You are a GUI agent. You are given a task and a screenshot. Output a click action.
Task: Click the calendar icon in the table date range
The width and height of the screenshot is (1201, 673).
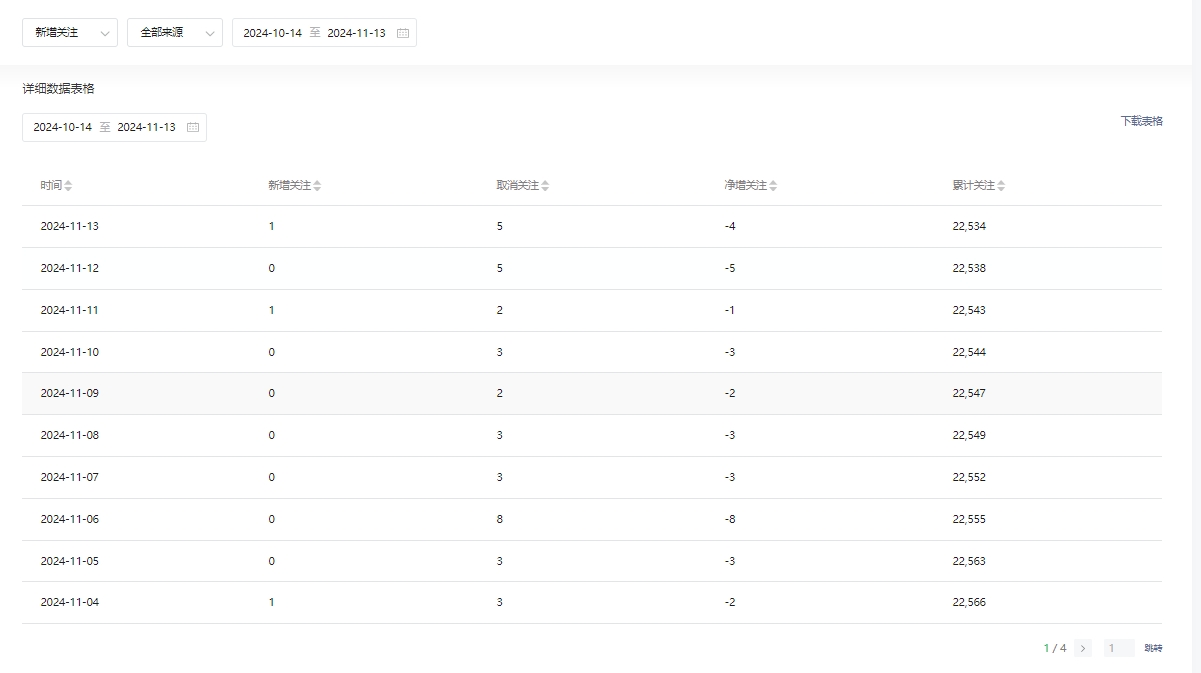(x=193, y=128)
